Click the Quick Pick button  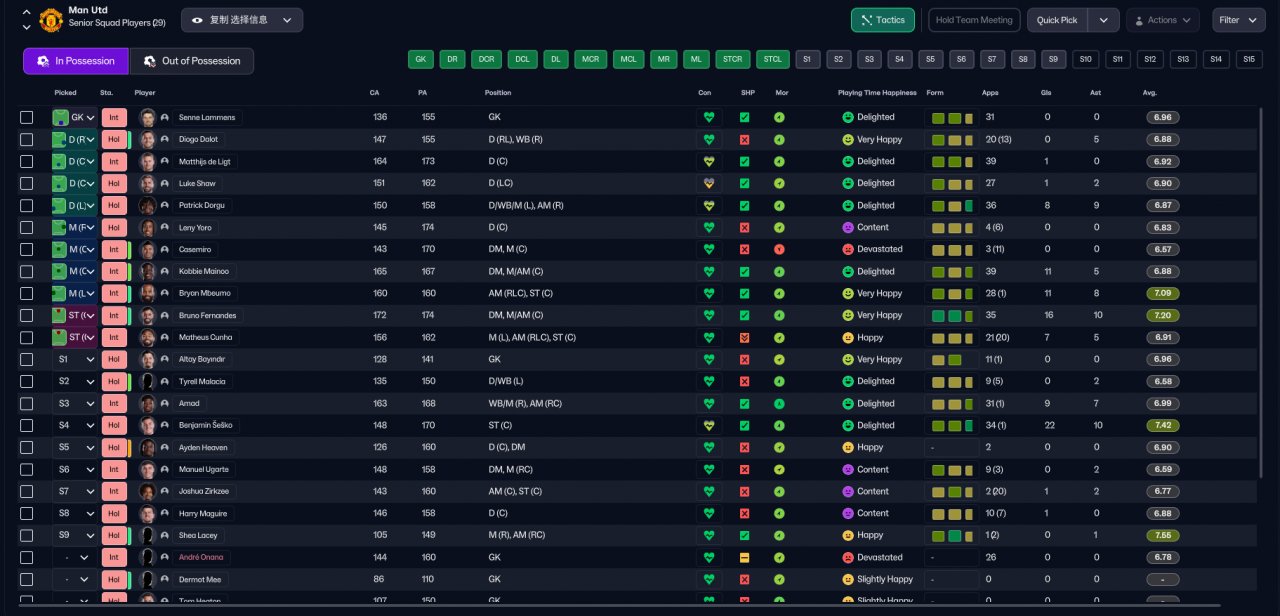[x=1057, y=20]
